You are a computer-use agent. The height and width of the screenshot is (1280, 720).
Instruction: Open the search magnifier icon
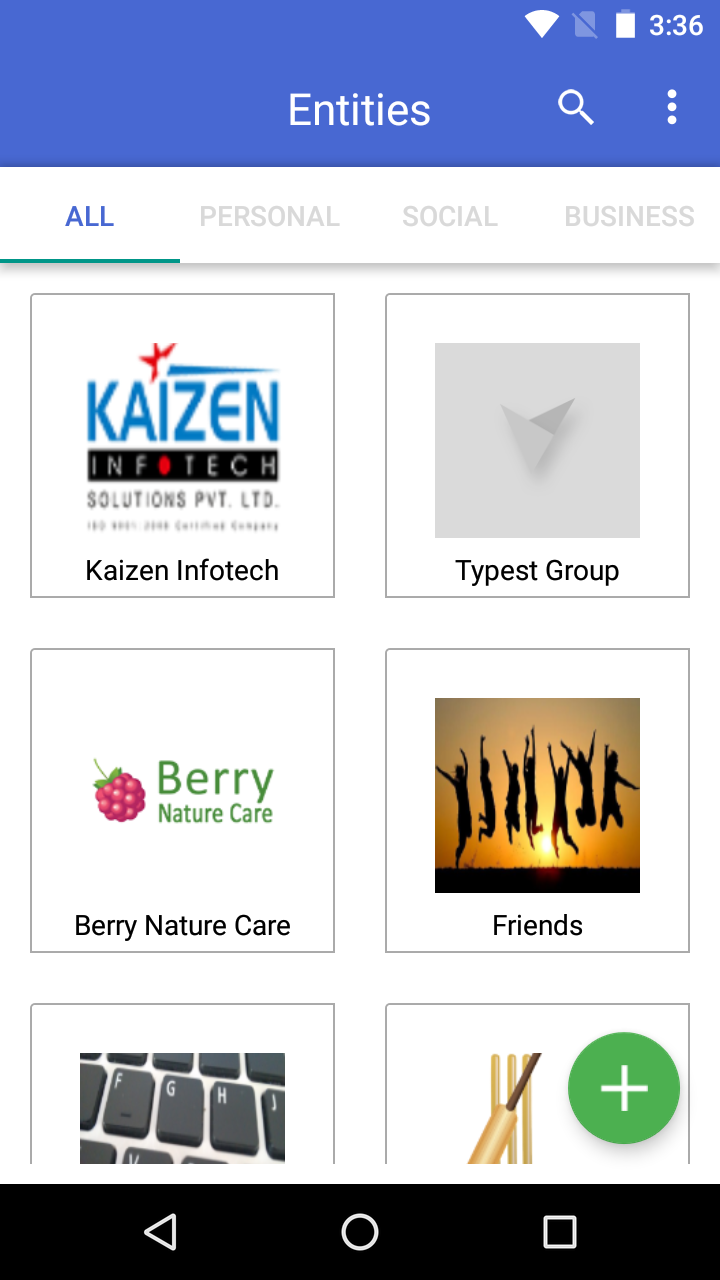tap(576, 108)
